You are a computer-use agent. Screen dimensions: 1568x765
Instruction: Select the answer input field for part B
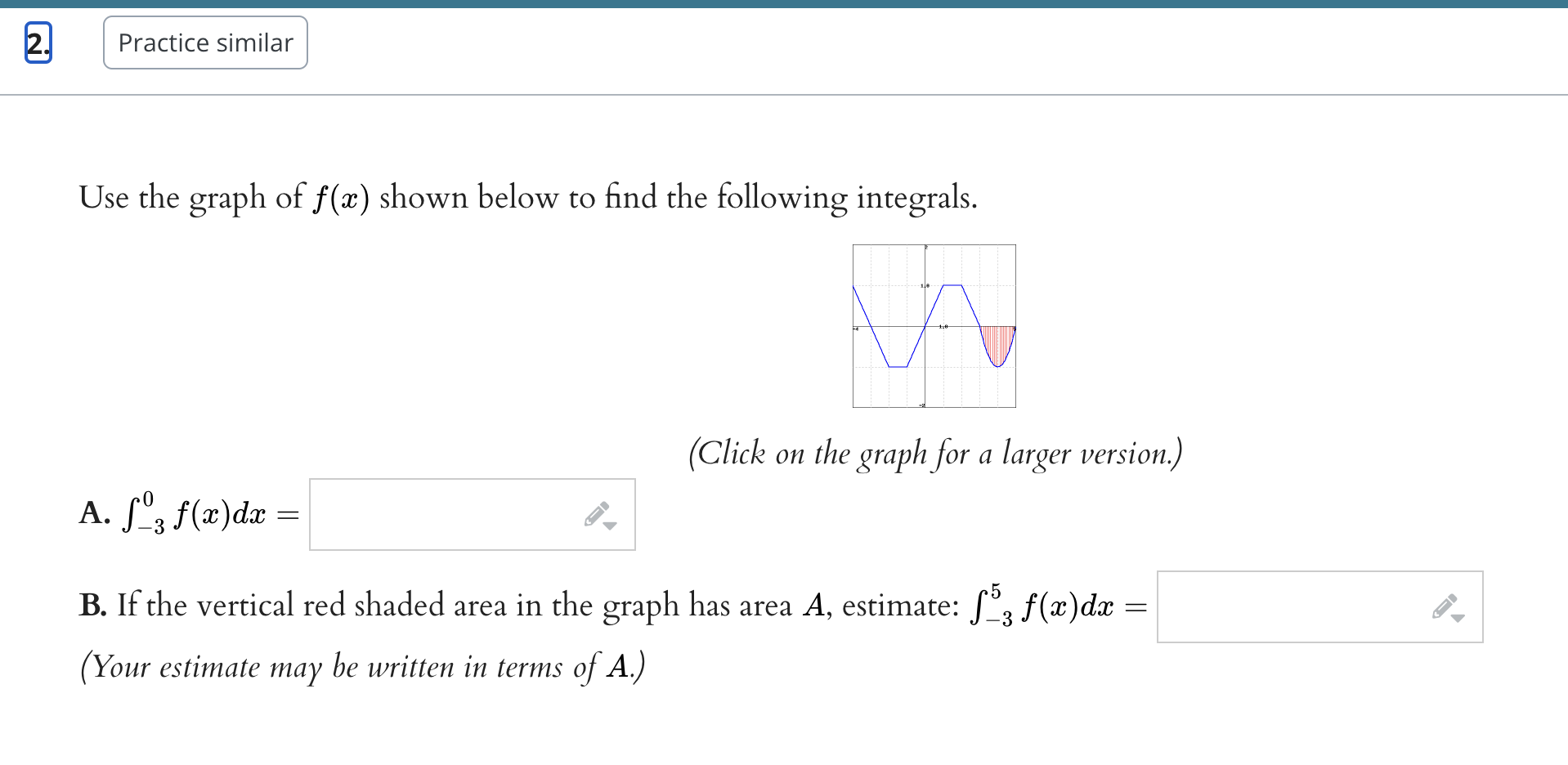tap(1308, 606)
